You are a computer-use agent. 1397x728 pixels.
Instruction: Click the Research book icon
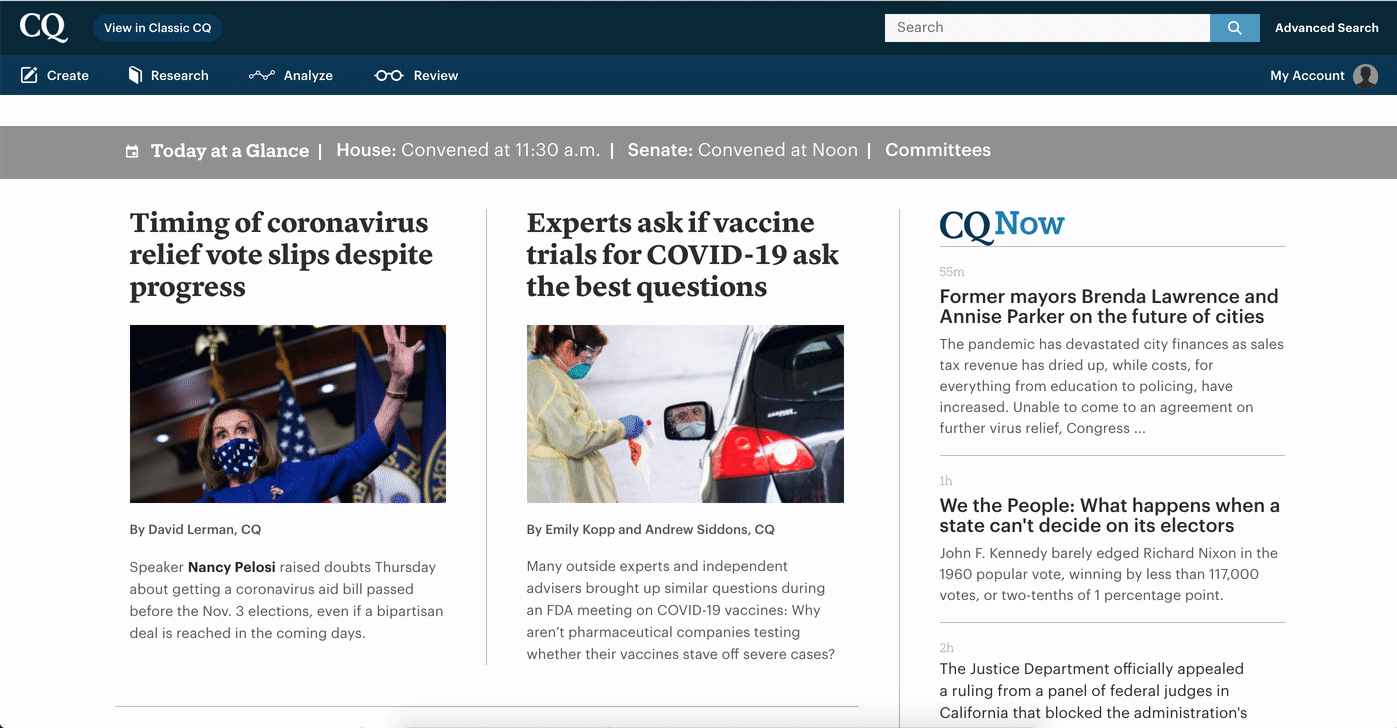click(x=136, y=75)
